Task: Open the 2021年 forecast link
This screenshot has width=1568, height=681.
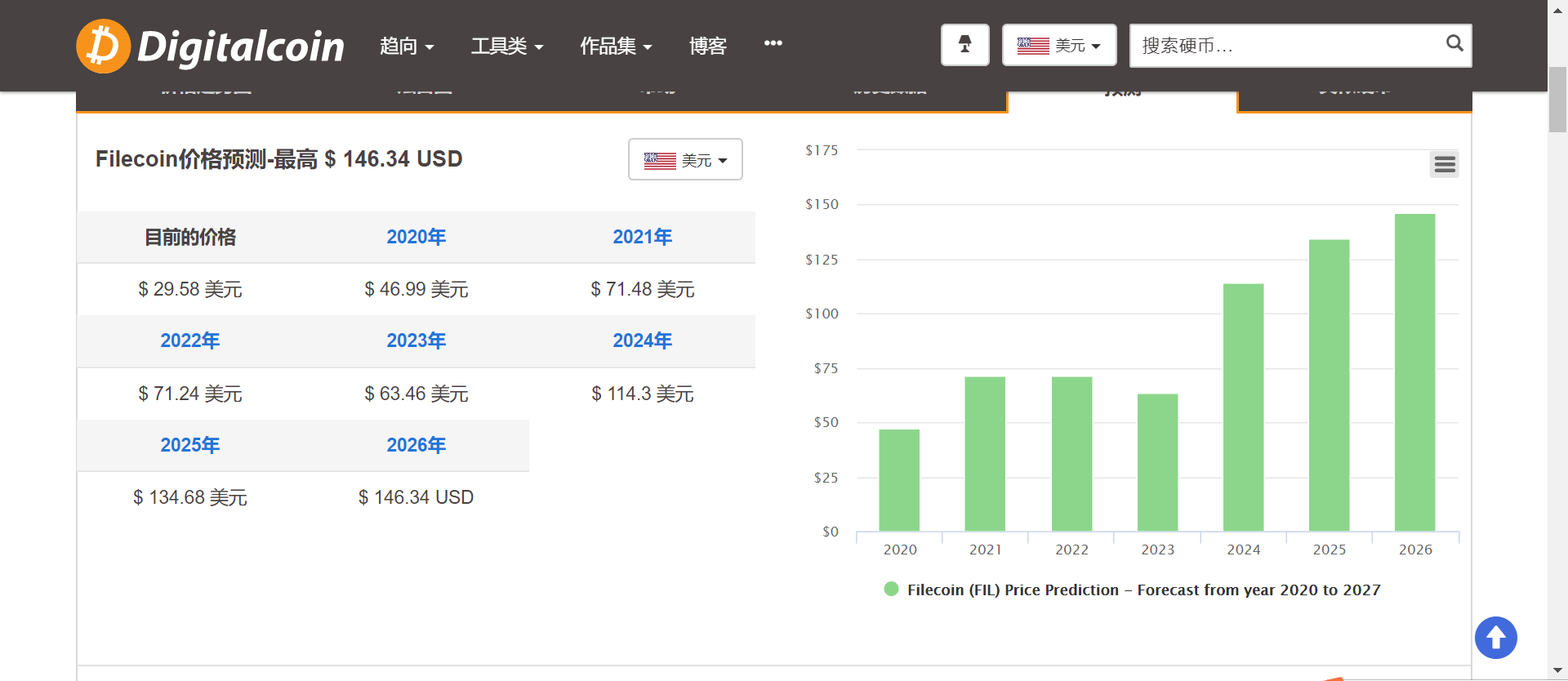Action: [x=643, y=237]
